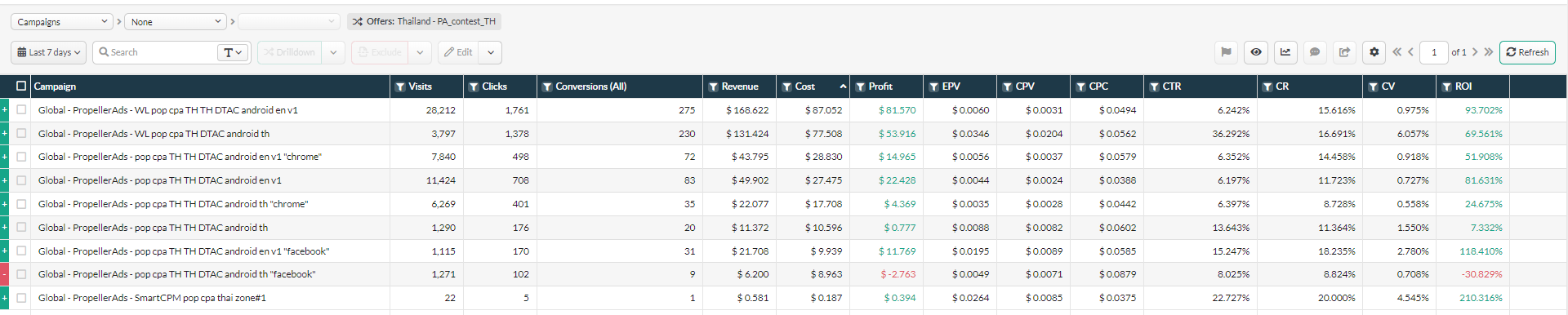Viewport: 1568px width, 315px height.
Task: Click into the Search input field
Action: [x=155, y=52]
